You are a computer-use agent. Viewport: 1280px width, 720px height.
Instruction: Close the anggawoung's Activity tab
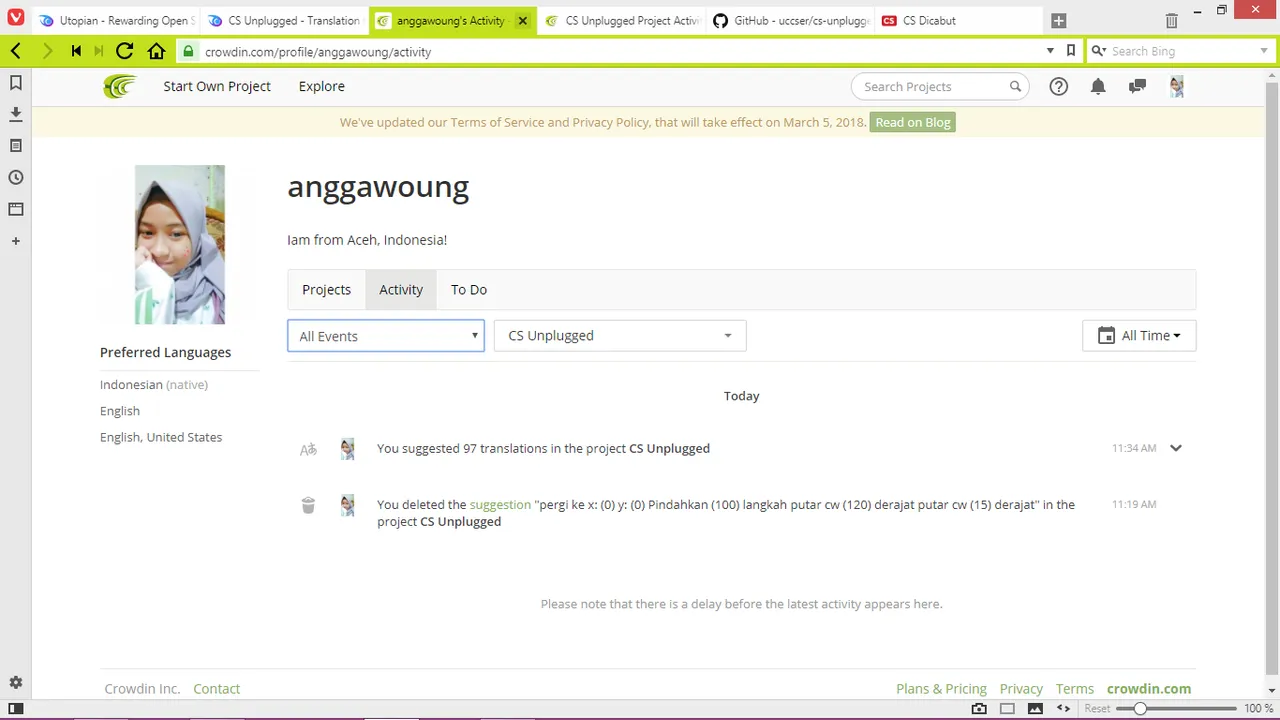click(x=522, y=21)
